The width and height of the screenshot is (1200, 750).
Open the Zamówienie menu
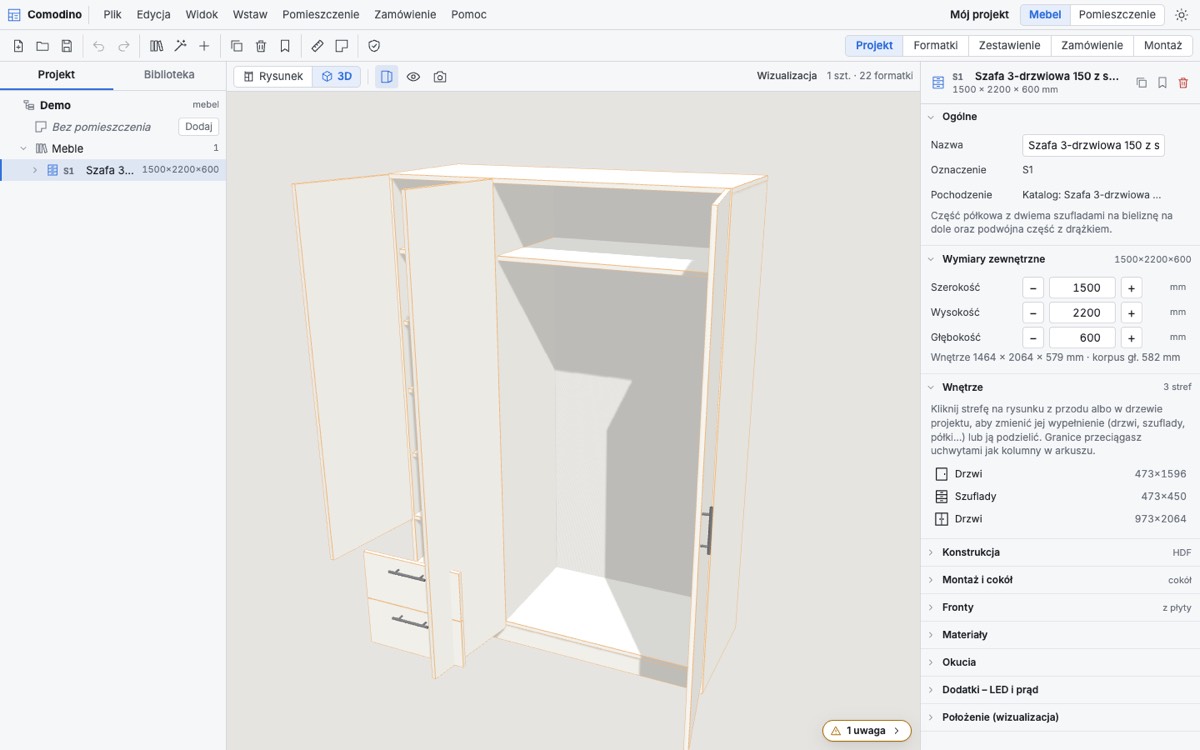[x=405, y=15]
